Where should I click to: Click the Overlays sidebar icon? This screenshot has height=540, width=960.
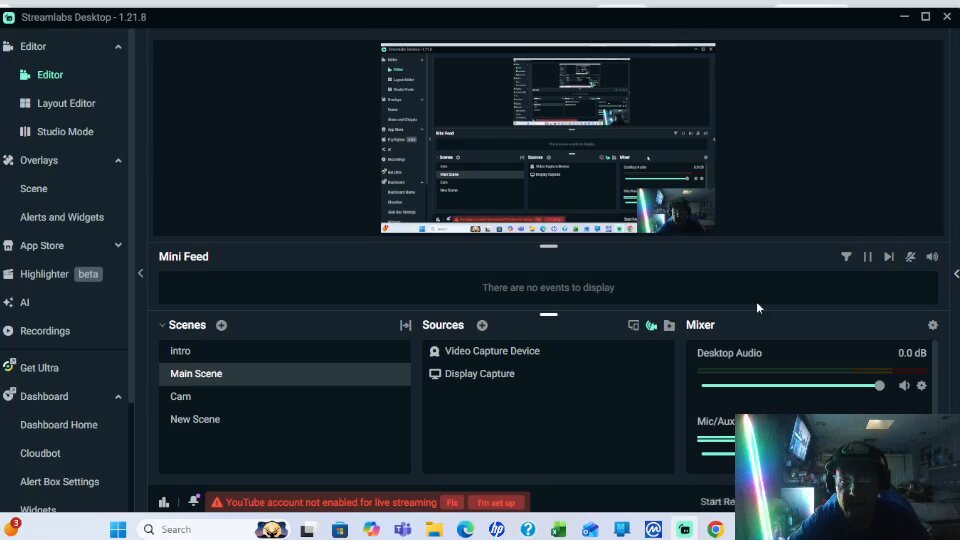point(8,160)
